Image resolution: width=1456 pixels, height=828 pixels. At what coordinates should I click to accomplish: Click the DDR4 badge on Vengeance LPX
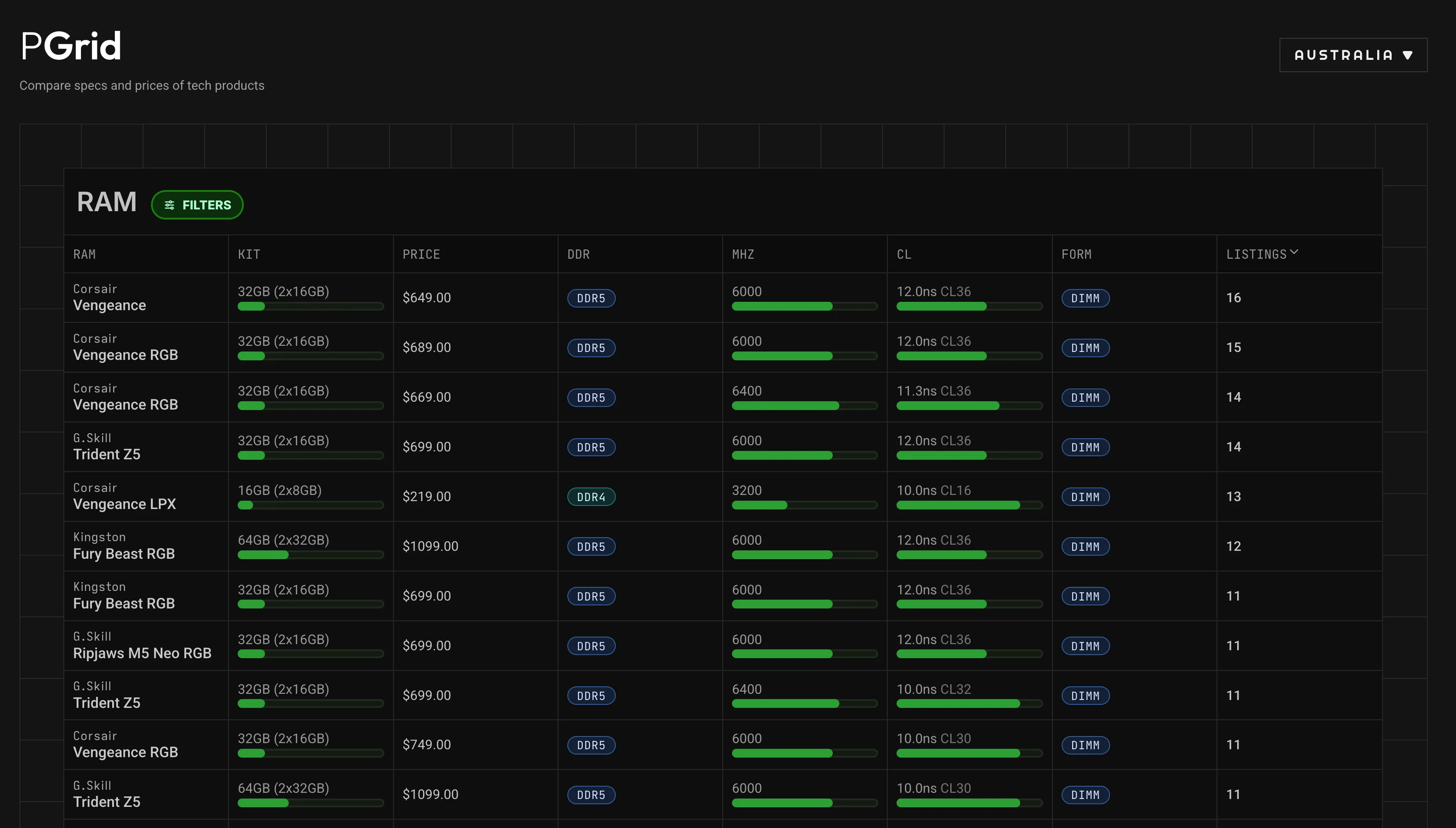(x=591, y=497)
